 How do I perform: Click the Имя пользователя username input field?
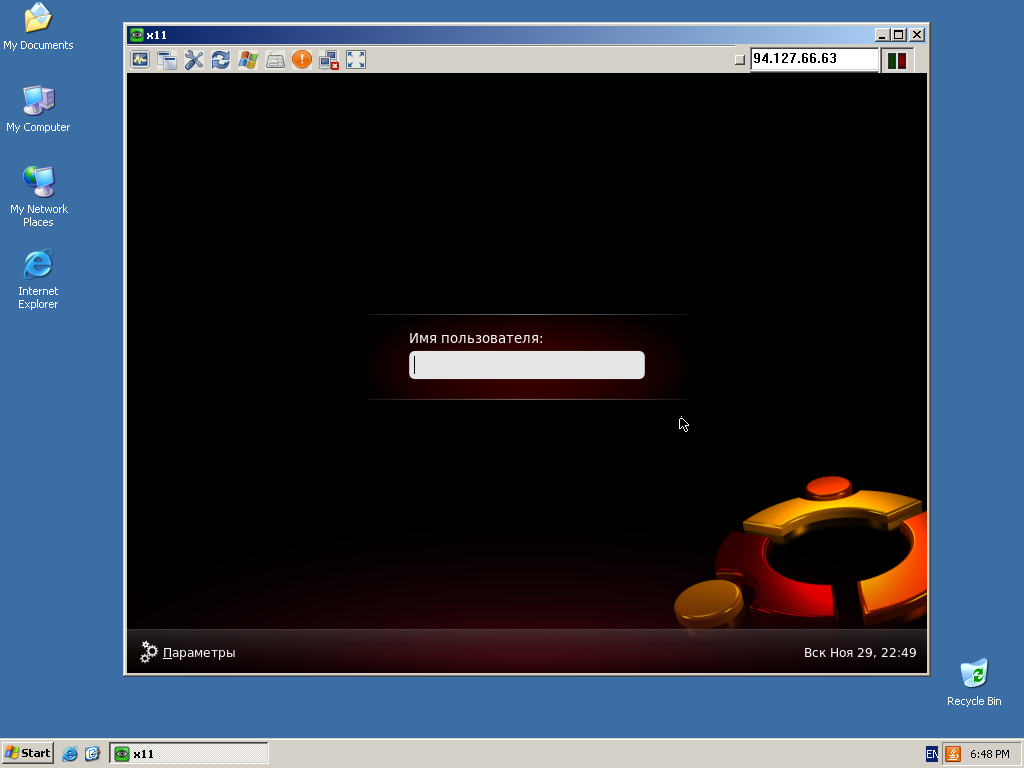[526, 365]
